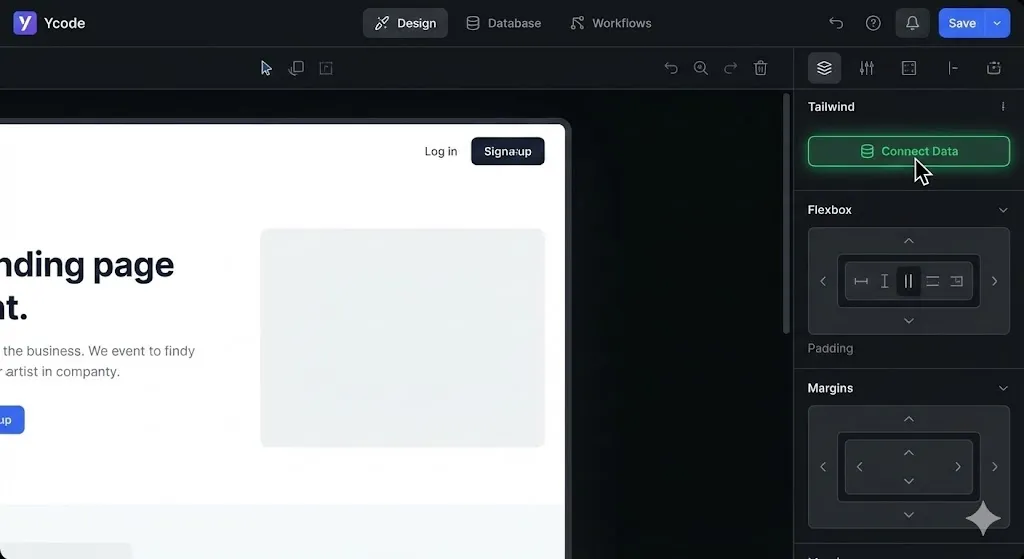1024x559 pixels.
Task: Select the two vertical bars alignment option
Action: [908, 281]
